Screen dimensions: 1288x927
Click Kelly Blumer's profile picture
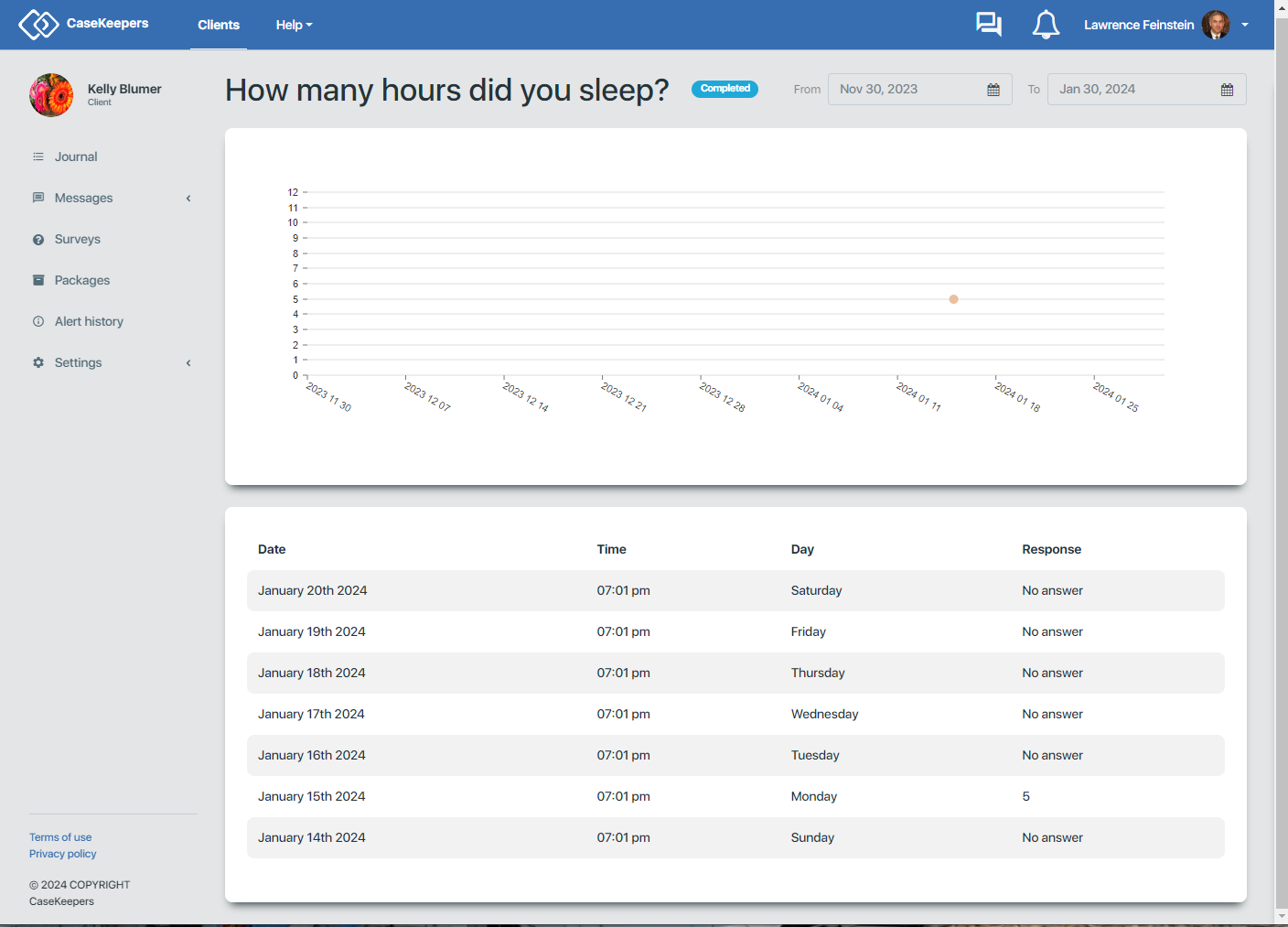click(51, 95)
